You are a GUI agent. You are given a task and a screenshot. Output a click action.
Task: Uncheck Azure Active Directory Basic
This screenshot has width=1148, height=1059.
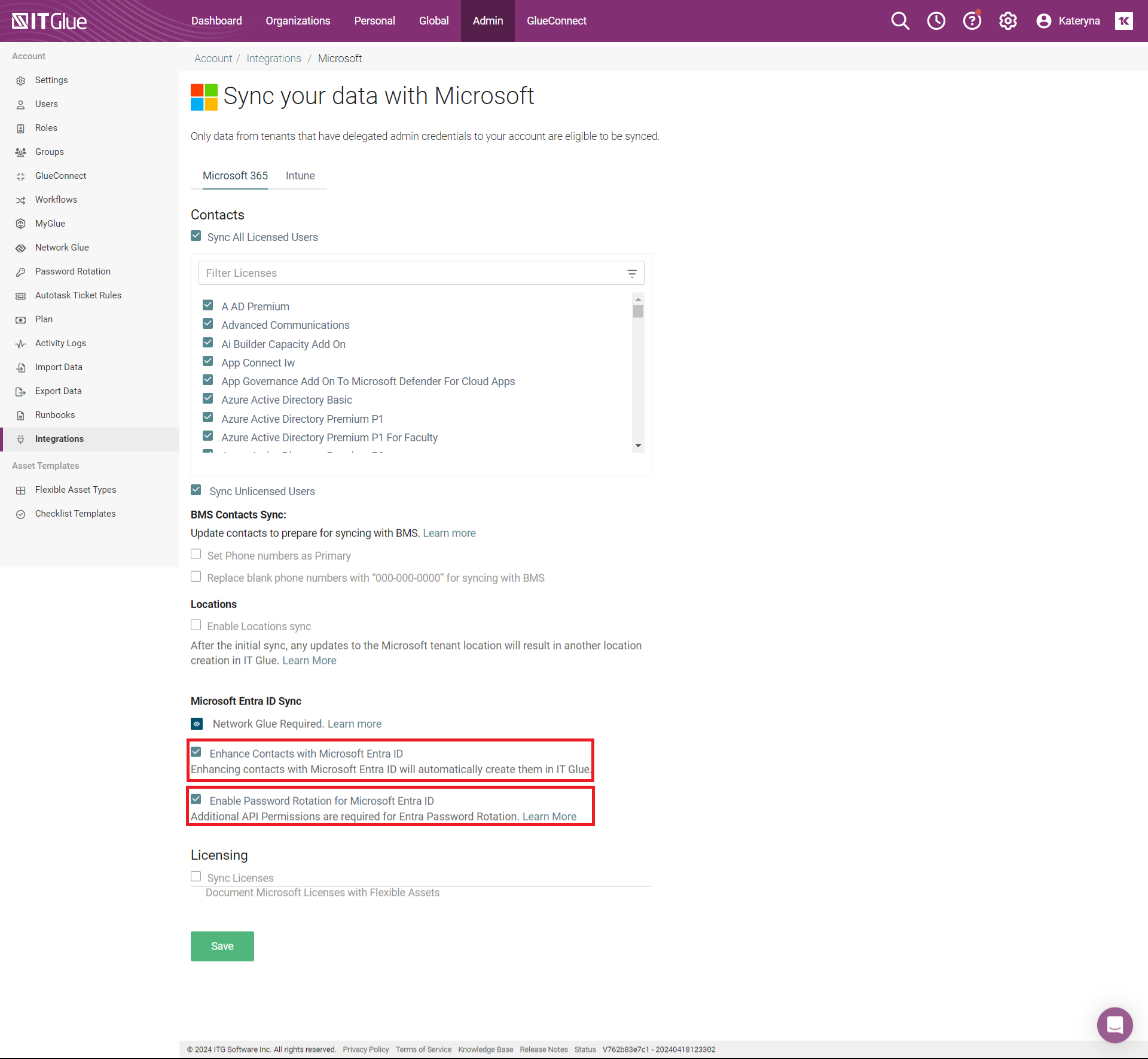(x=208, y=399)
